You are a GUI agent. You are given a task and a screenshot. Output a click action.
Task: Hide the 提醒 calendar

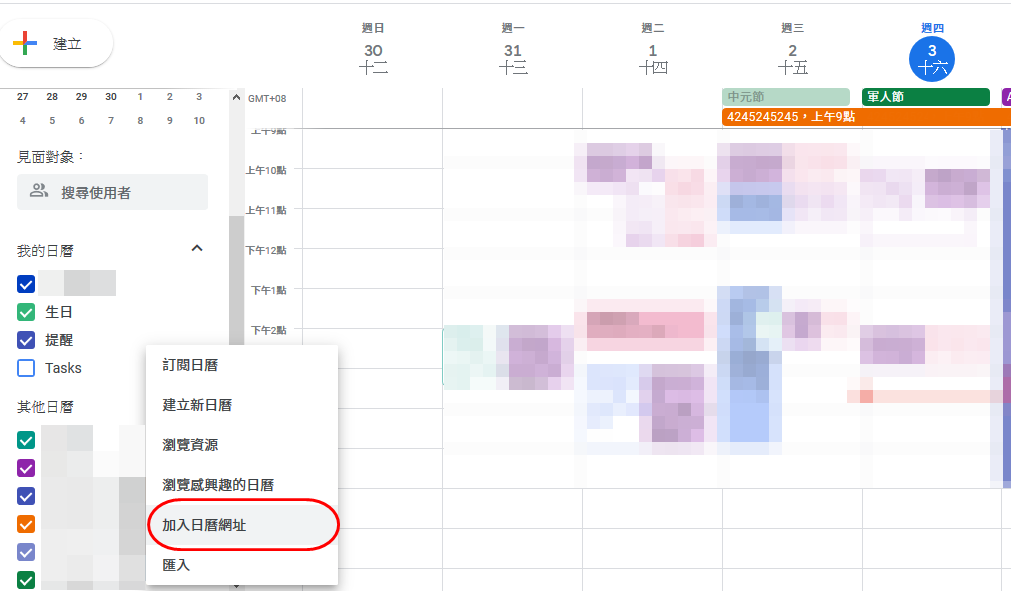25,339
